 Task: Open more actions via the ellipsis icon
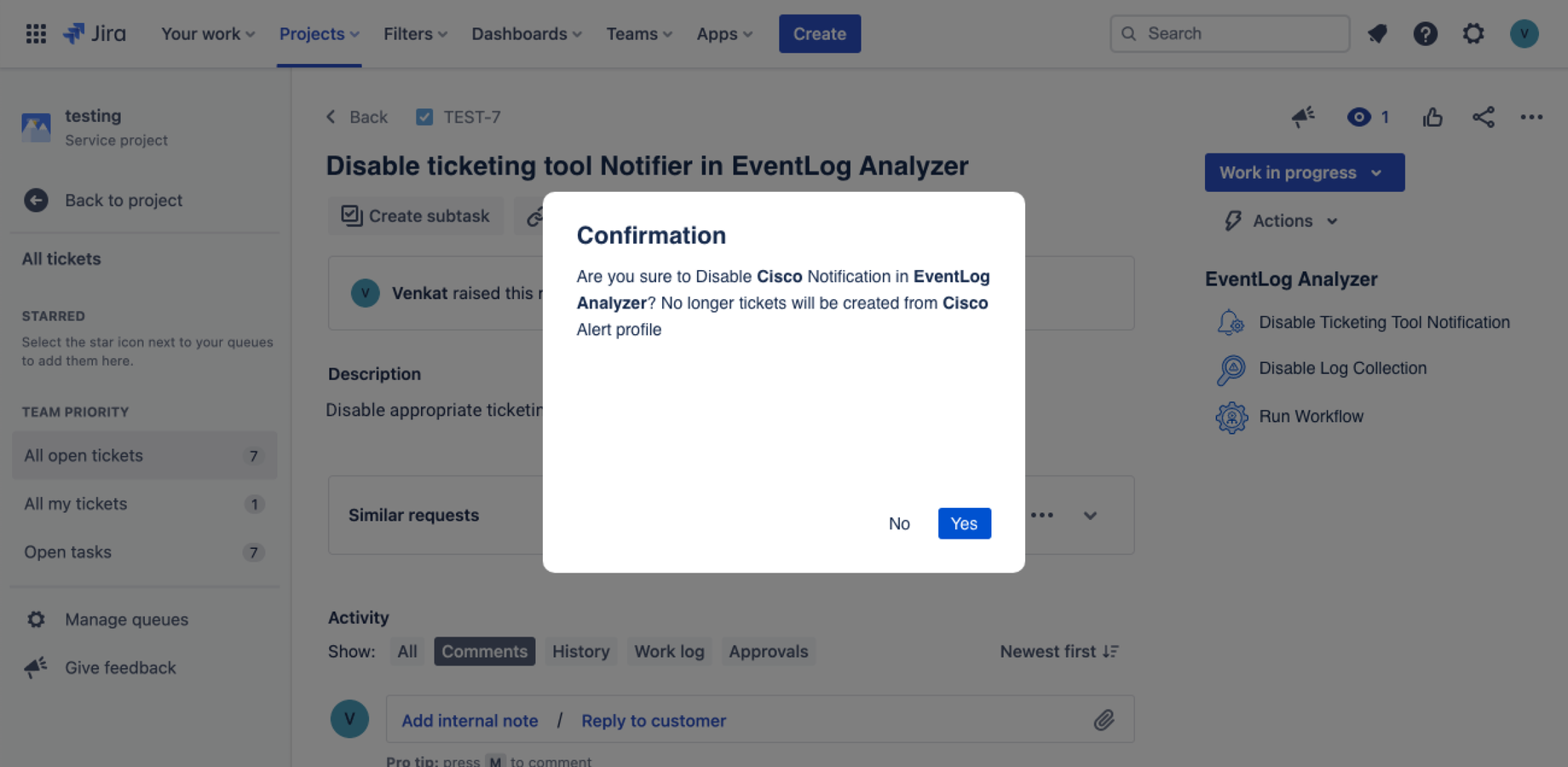pos(1531,117)
